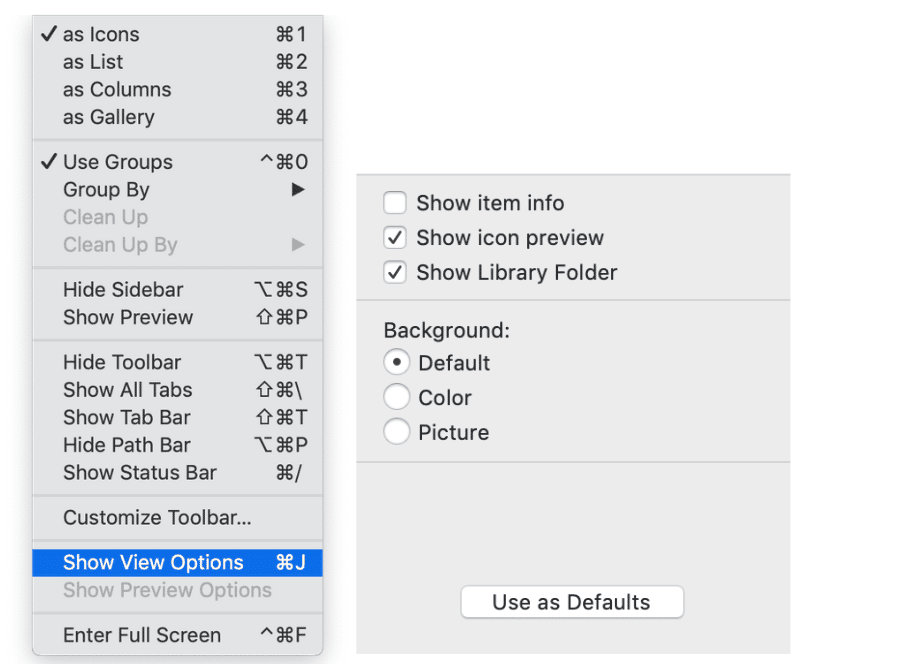This screenshot has width=906, height=664.
Task: Click highlighted 'Show View Options' item
Action: [177, 563]
